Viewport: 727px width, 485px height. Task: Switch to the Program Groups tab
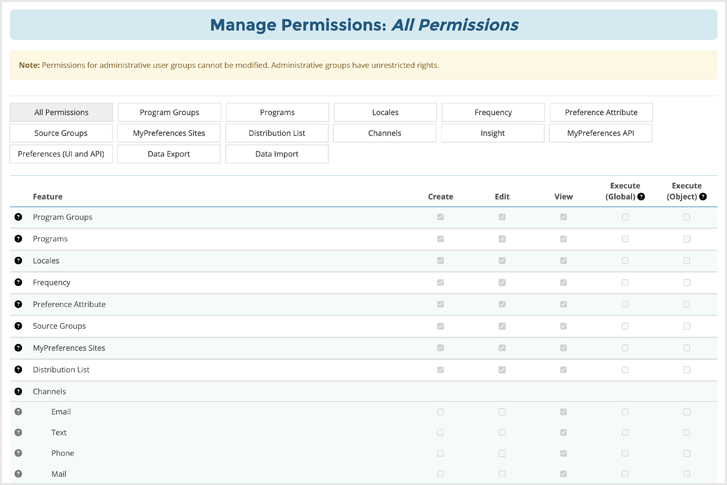pyautogui.click(x=169, y=112)
